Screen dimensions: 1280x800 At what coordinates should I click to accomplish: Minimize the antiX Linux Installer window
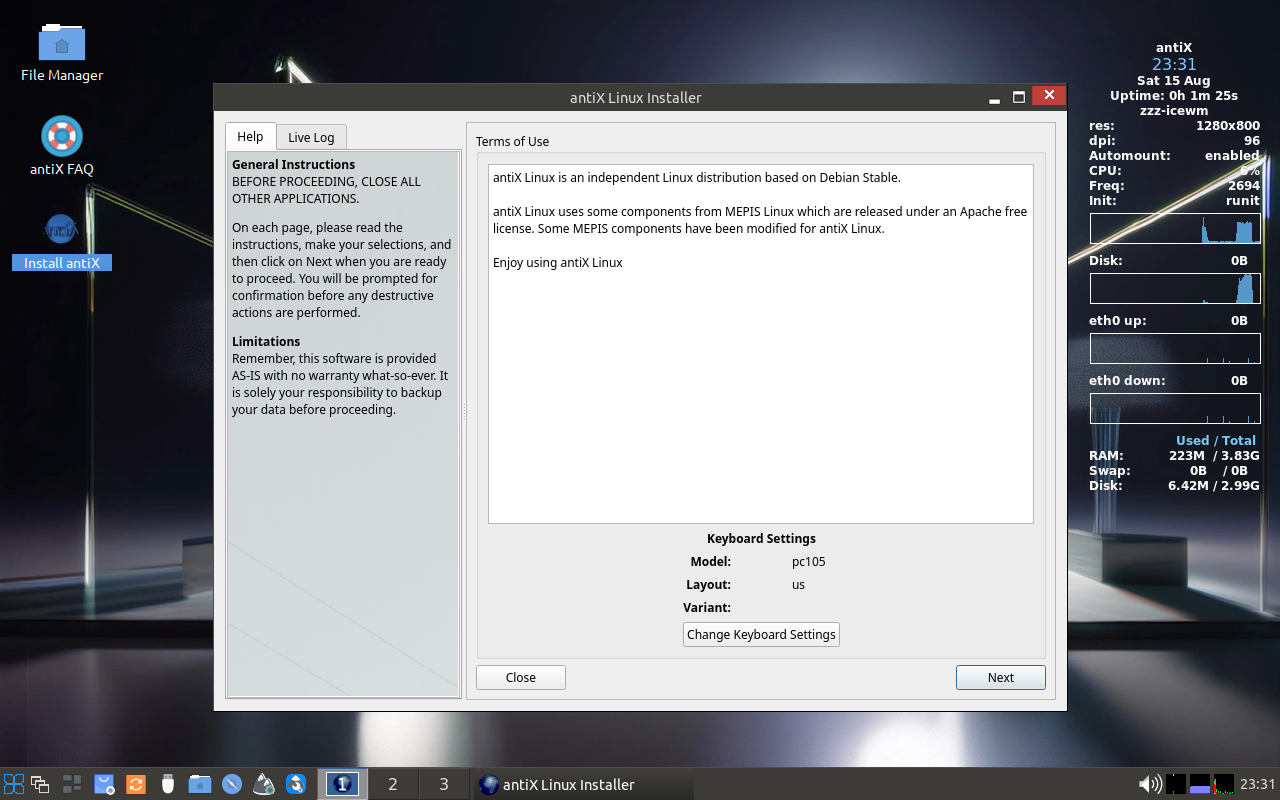tap(994, 97)
